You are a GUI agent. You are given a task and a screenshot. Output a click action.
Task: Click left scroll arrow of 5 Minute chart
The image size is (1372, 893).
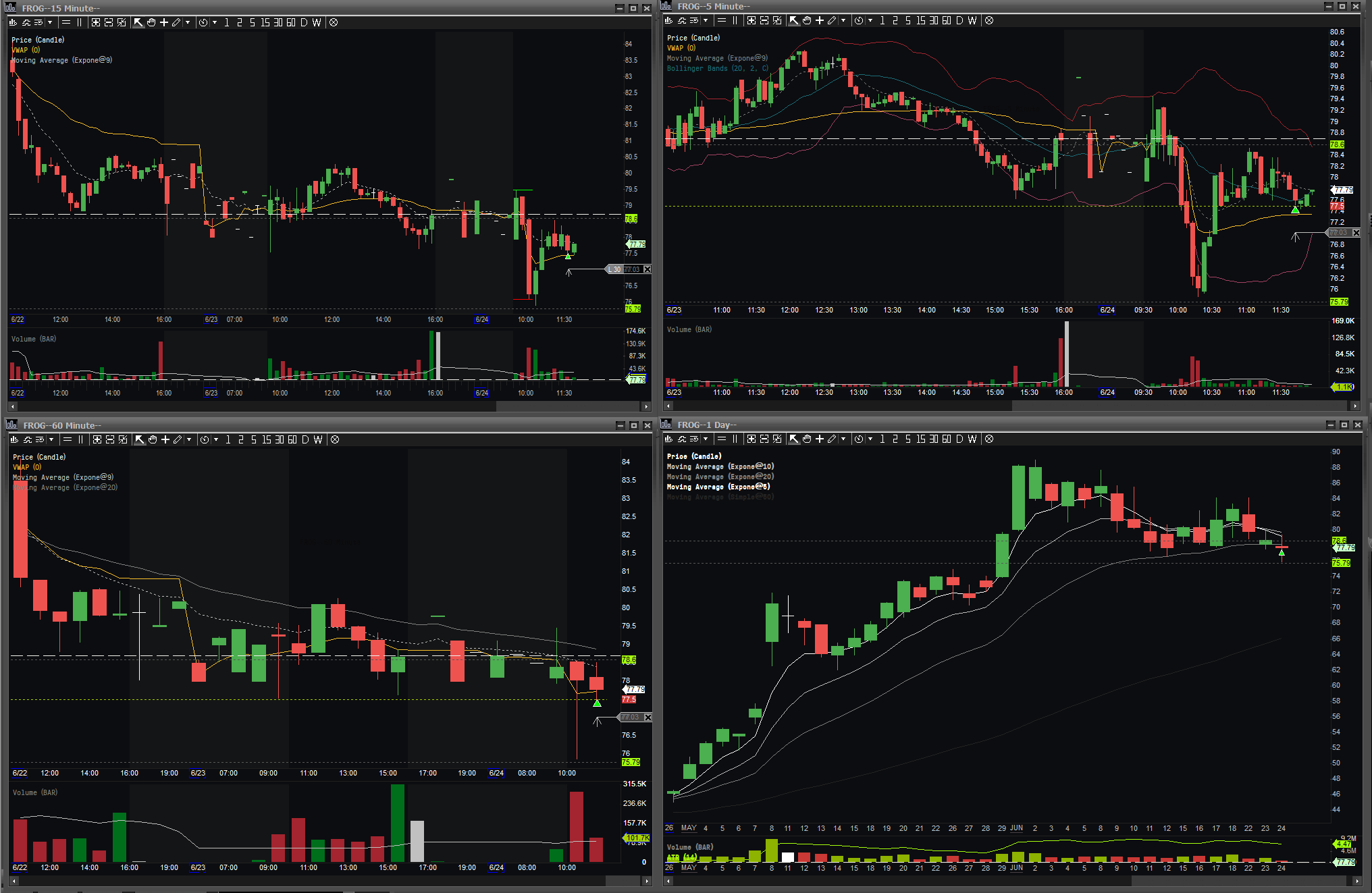pyautogui.click(x=668, y=406)
